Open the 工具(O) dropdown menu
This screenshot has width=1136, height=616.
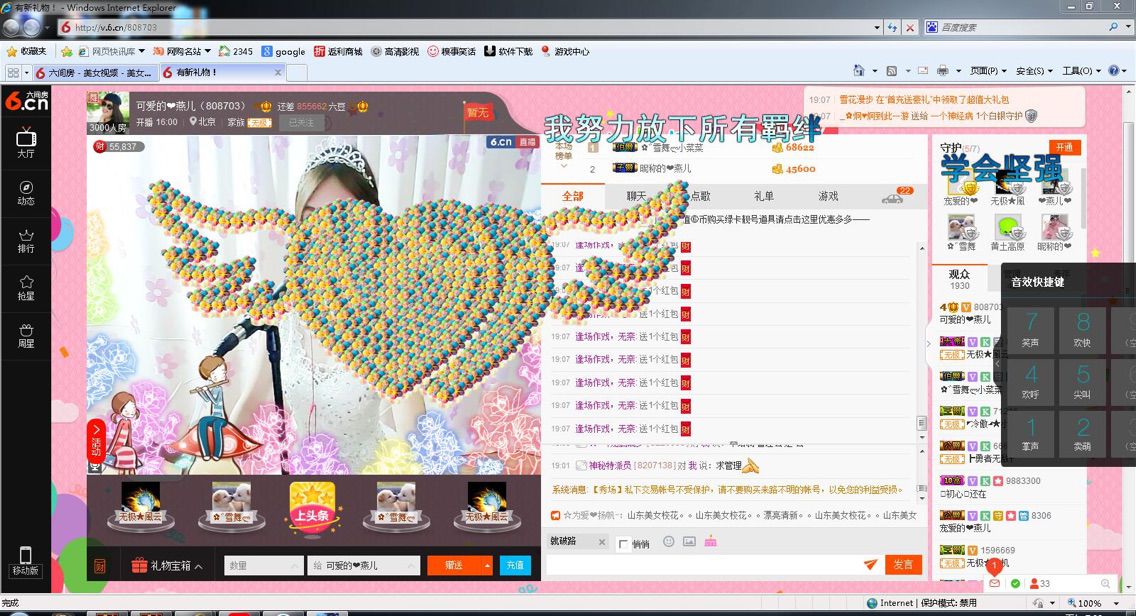[x=1081, y=70]
